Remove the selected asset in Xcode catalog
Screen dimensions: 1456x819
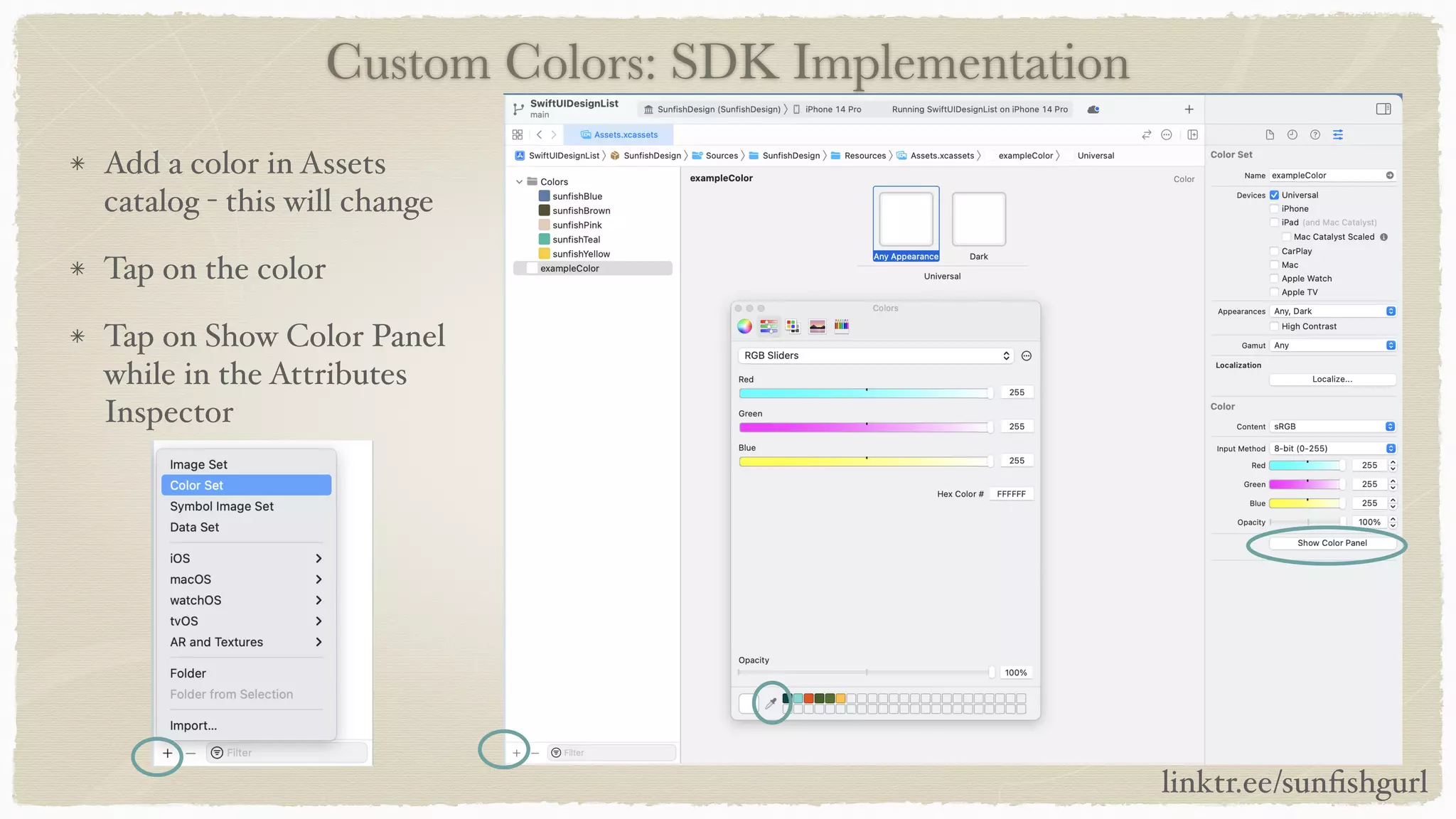(535, 753)
